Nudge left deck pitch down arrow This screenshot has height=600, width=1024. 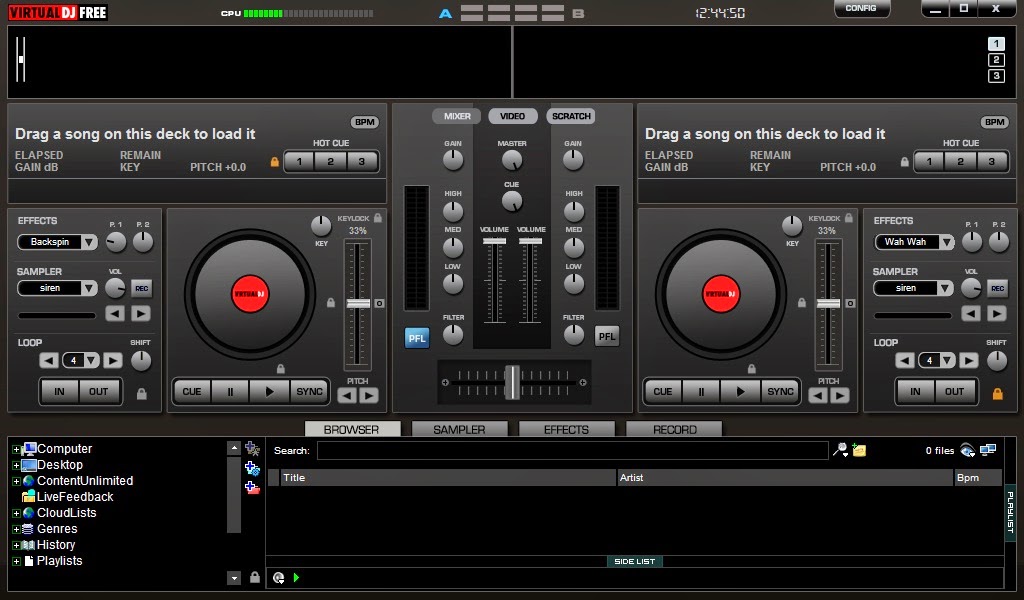(x=347, y=396)
